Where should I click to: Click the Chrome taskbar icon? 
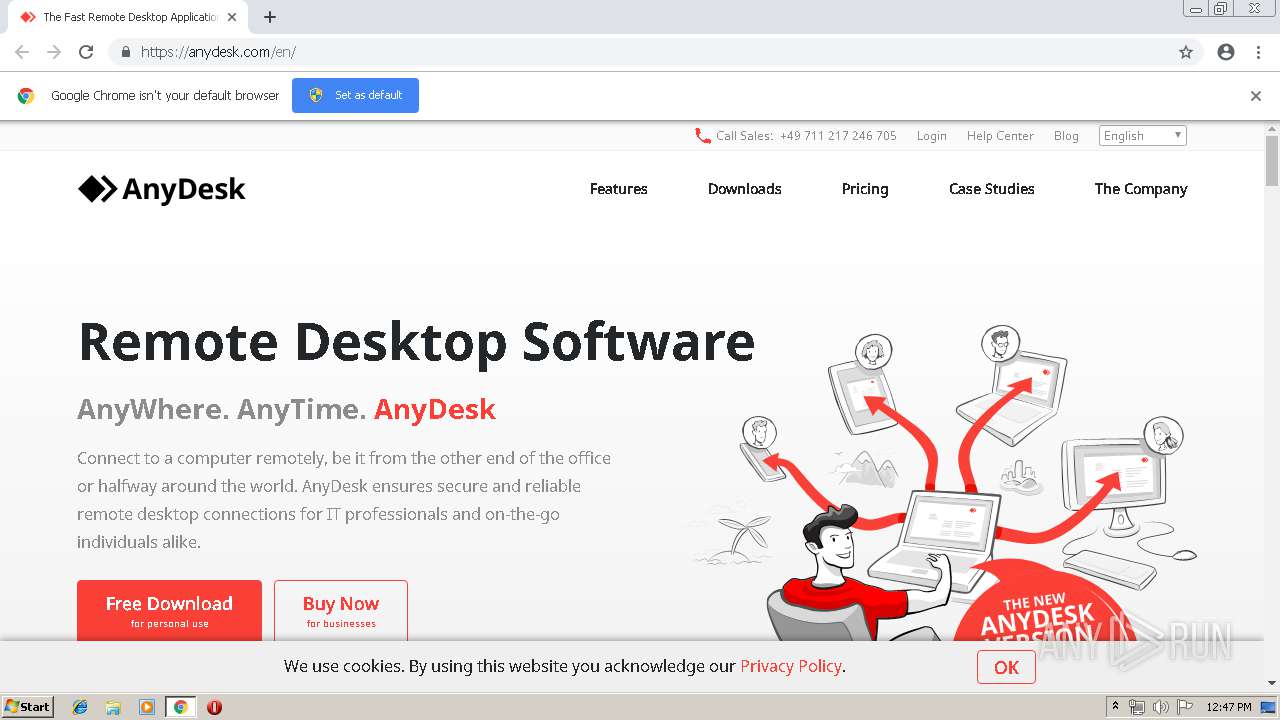pyautogui.click(x=180, y=707)
